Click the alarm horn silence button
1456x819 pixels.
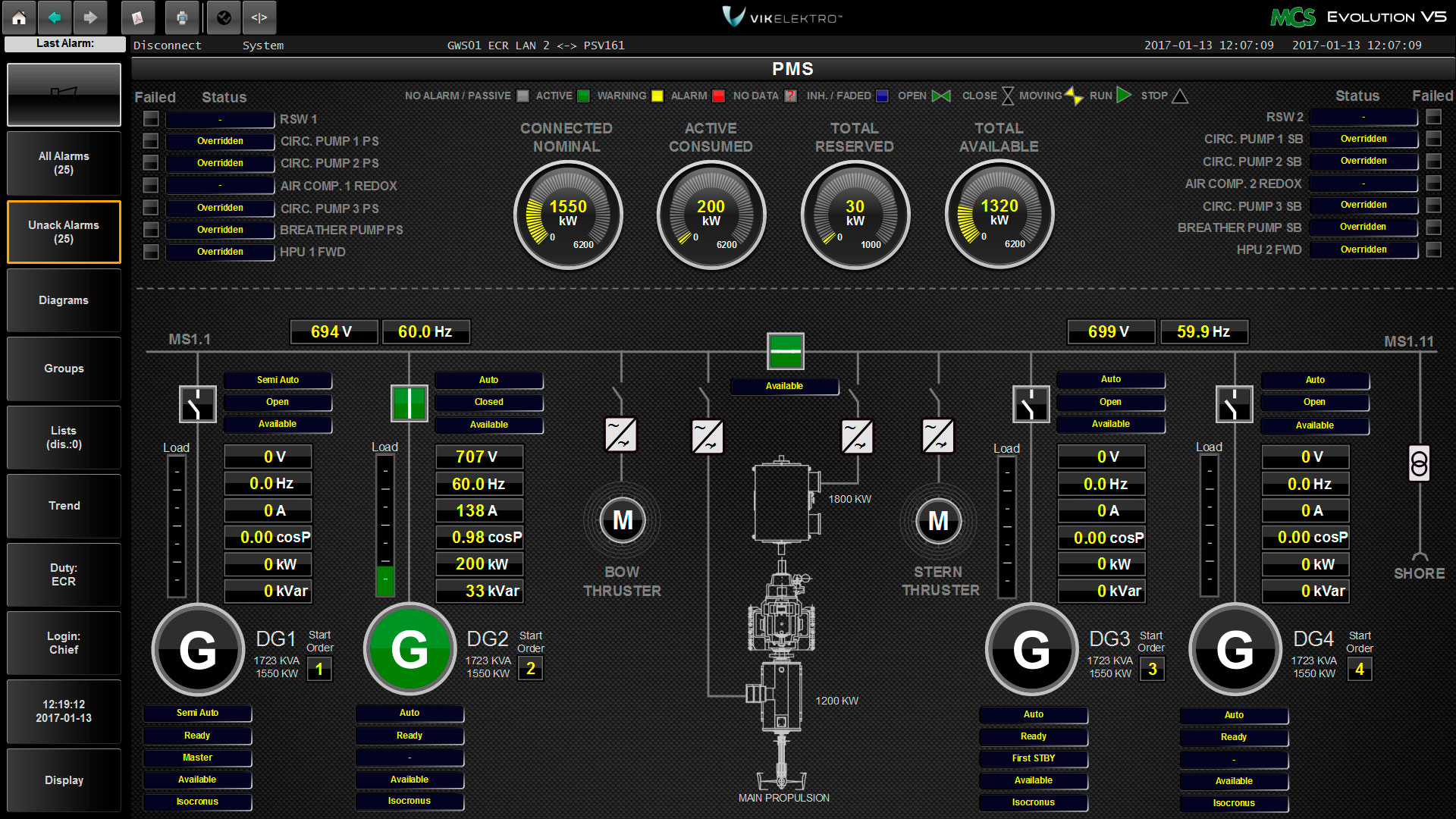(x=64, y=94)
